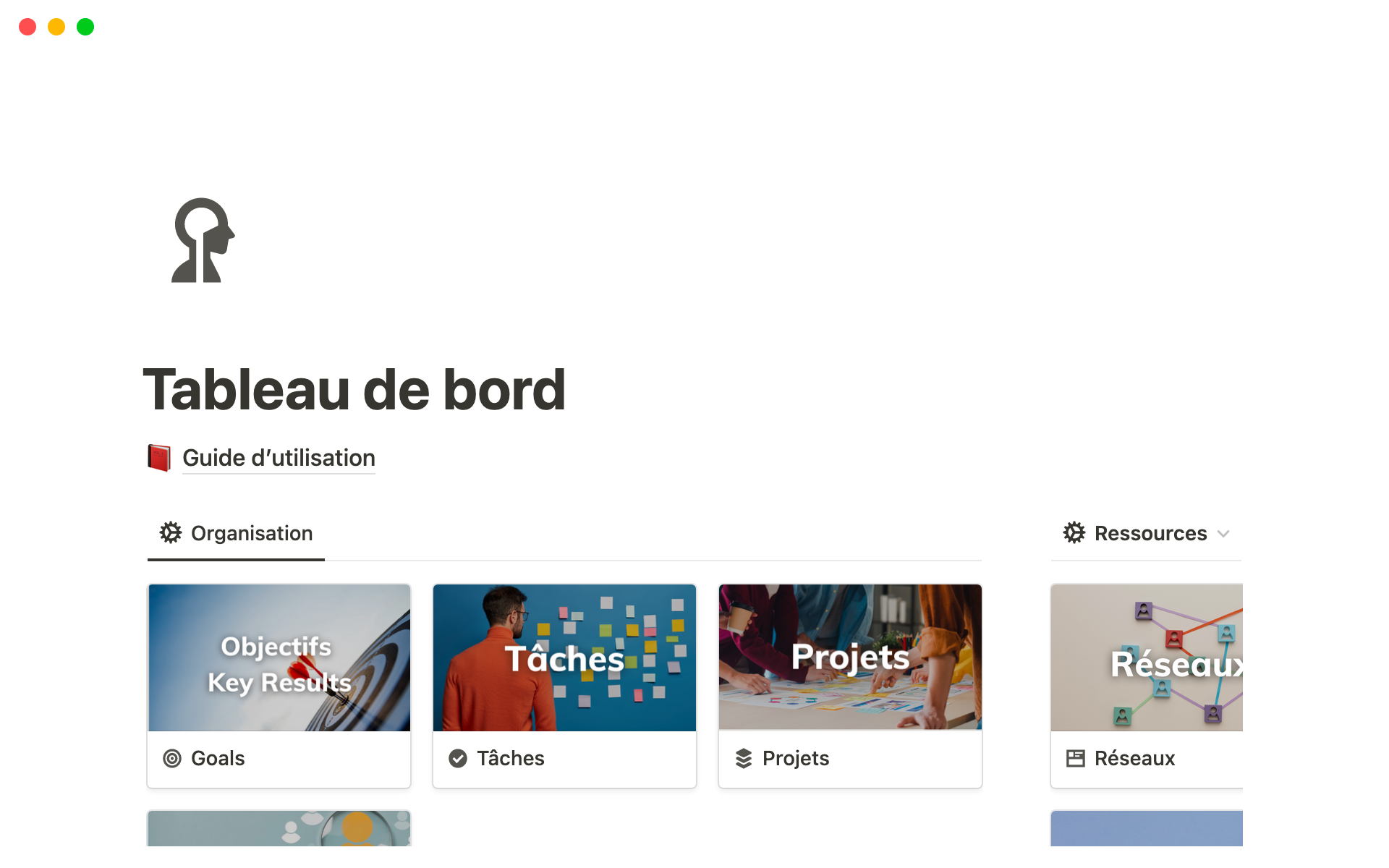
Task: Click the stacked-layers icon next to Projets
Action: click(744, 759)
